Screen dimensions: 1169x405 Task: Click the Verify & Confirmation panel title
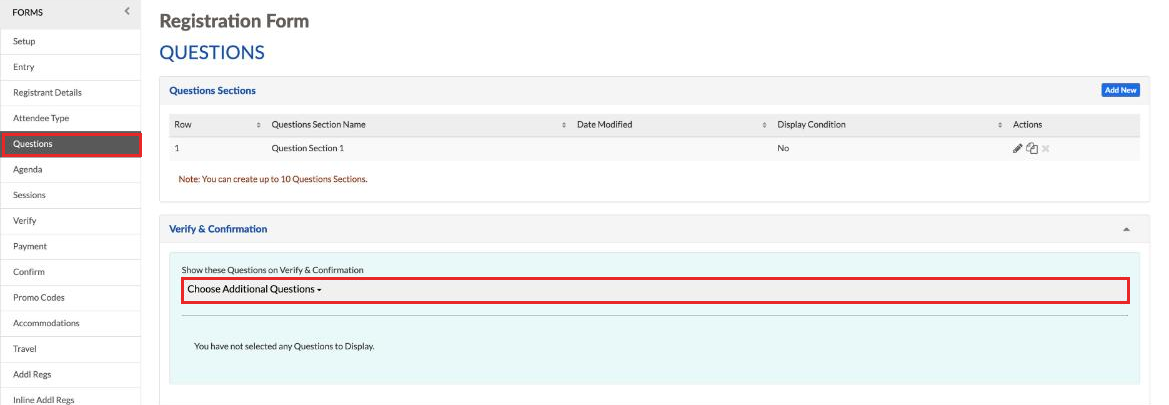coord(218,229)
